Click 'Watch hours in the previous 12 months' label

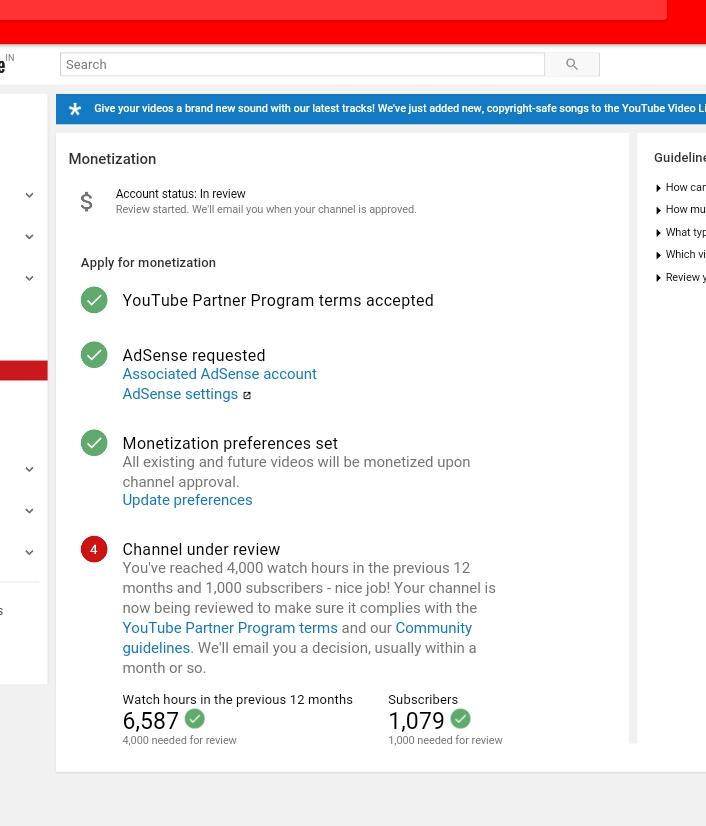[x=238, y=700]
